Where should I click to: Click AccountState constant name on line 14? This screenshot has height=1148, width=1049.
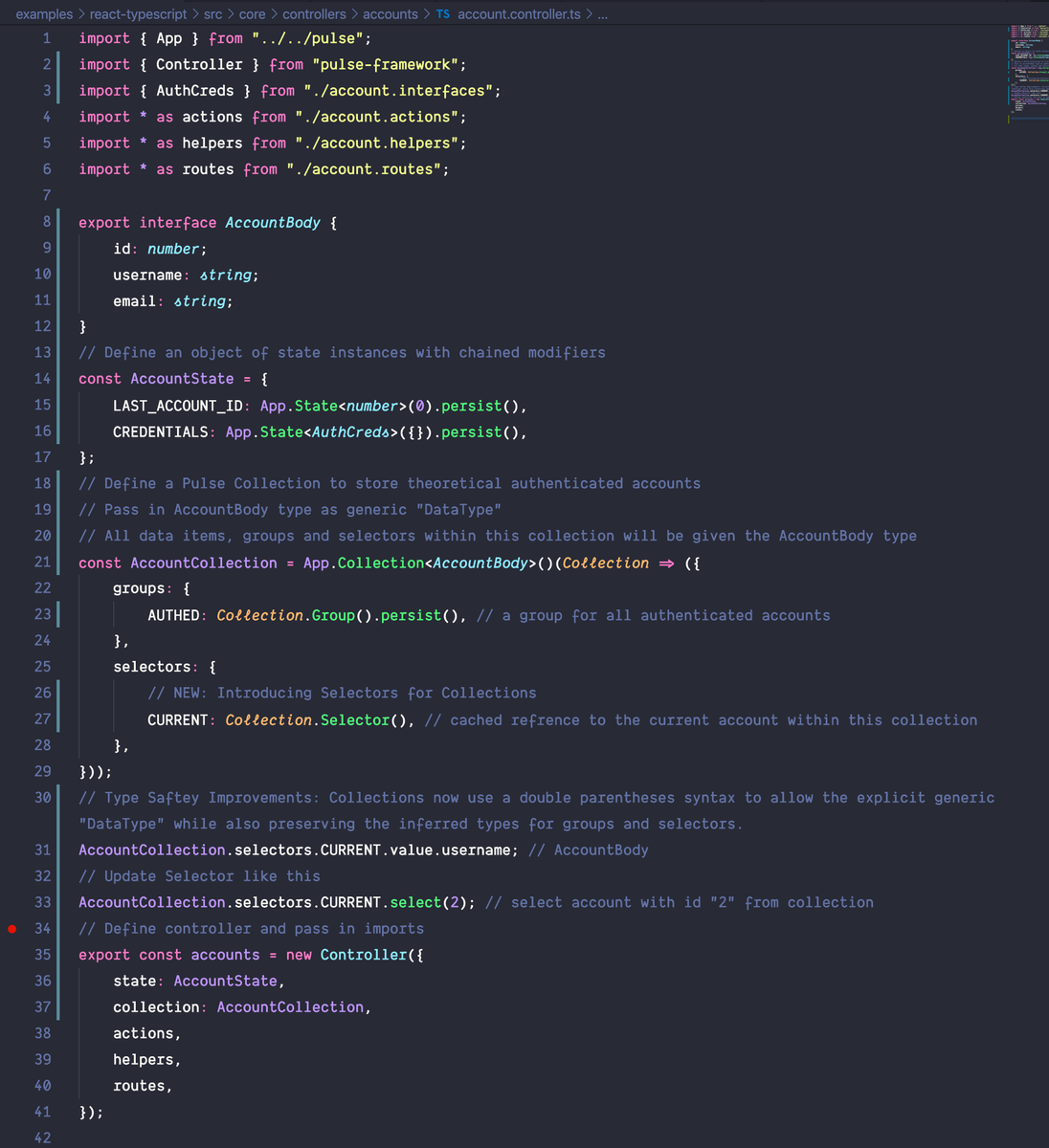(x=182, y=379)
